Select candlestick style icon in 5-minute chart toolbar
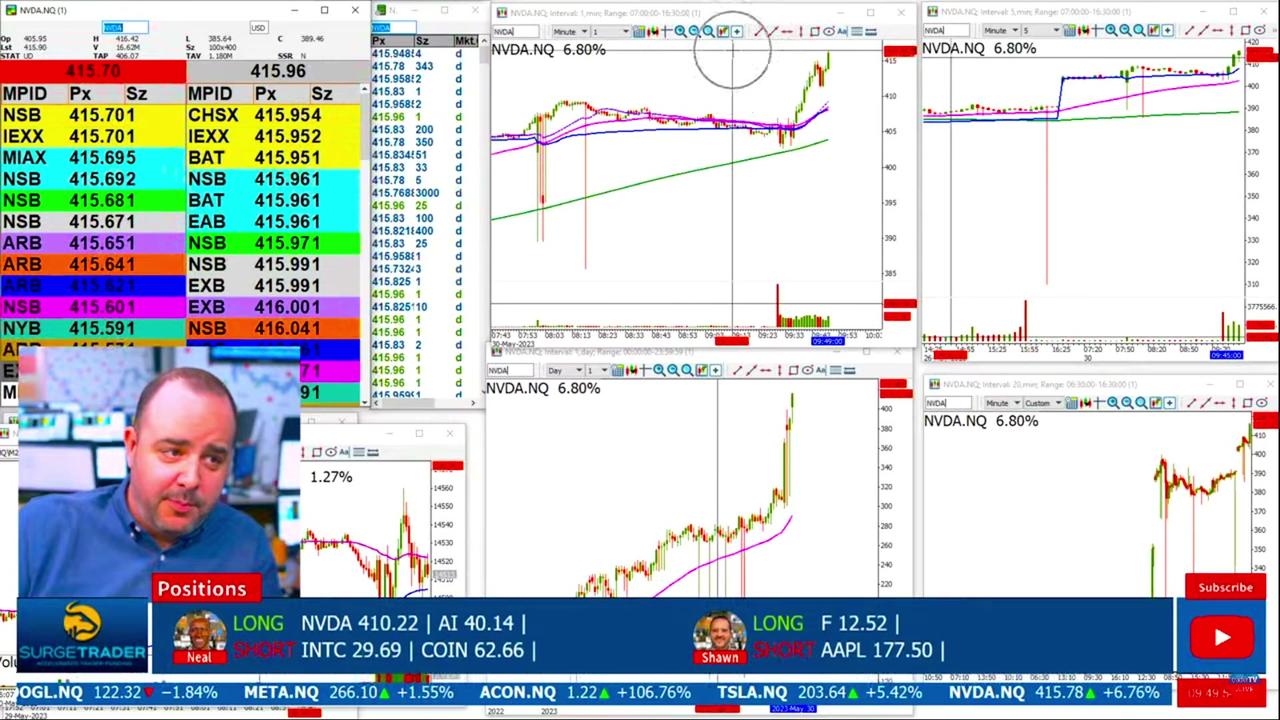The height and width of the screenshot is (720, 1280). [x=1083, y=31]
